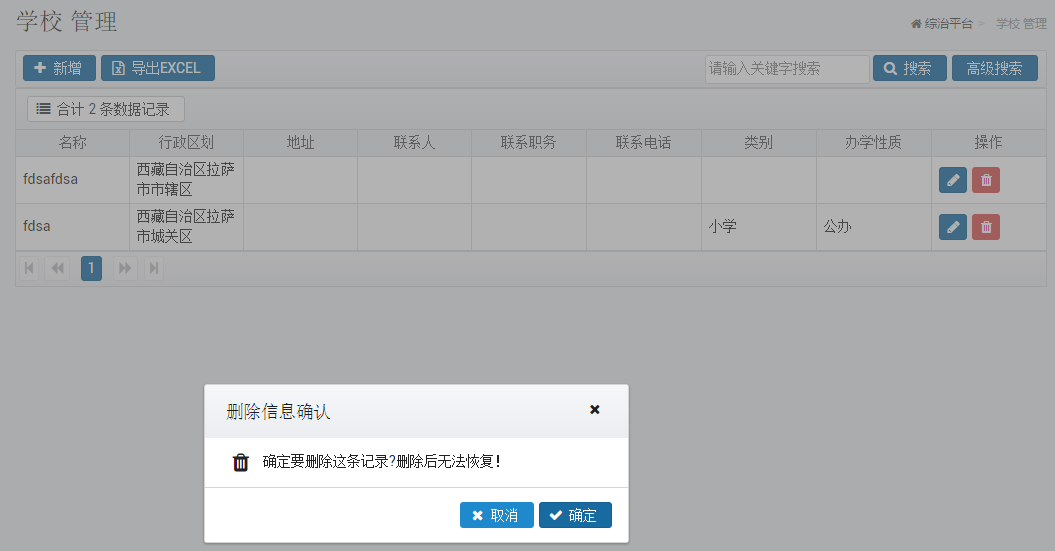Screen dimensions: 1055x551
Task: Go to next page pagination icon
Action: [125, 268]
